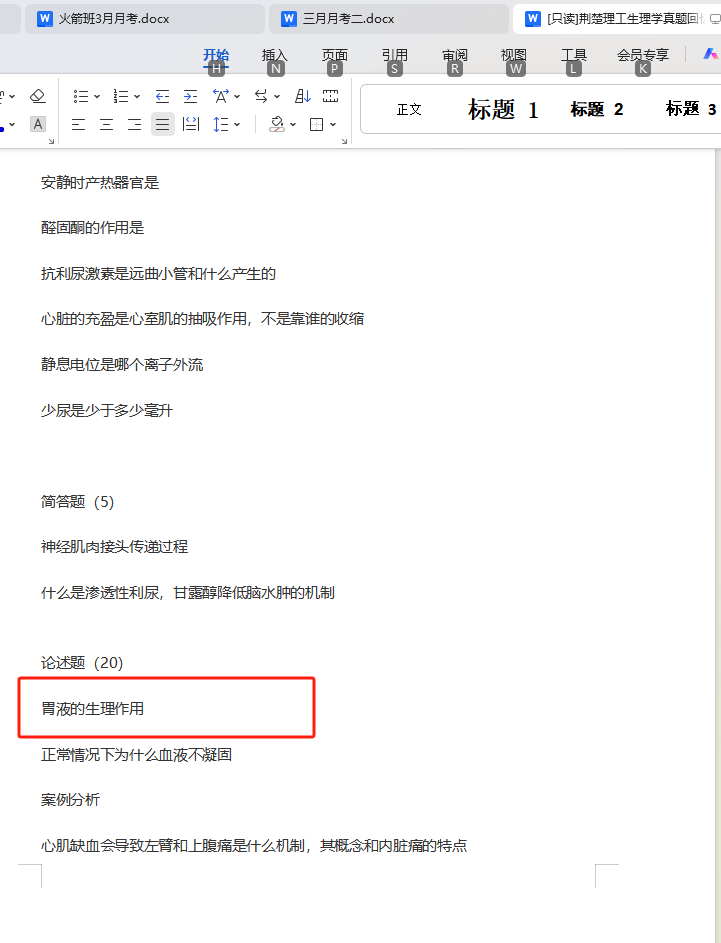Apply bulleted list formatting

[x=81, y=96]
